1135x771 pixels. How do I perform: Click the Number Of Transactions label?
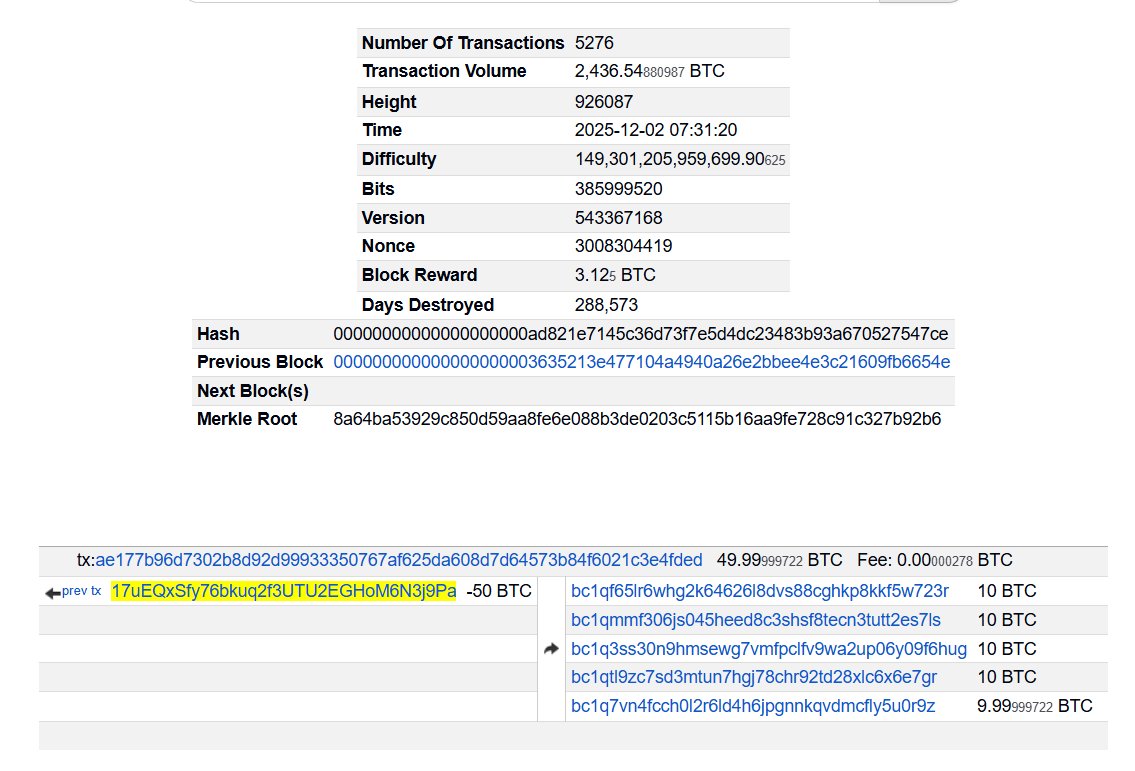(463, 43)
